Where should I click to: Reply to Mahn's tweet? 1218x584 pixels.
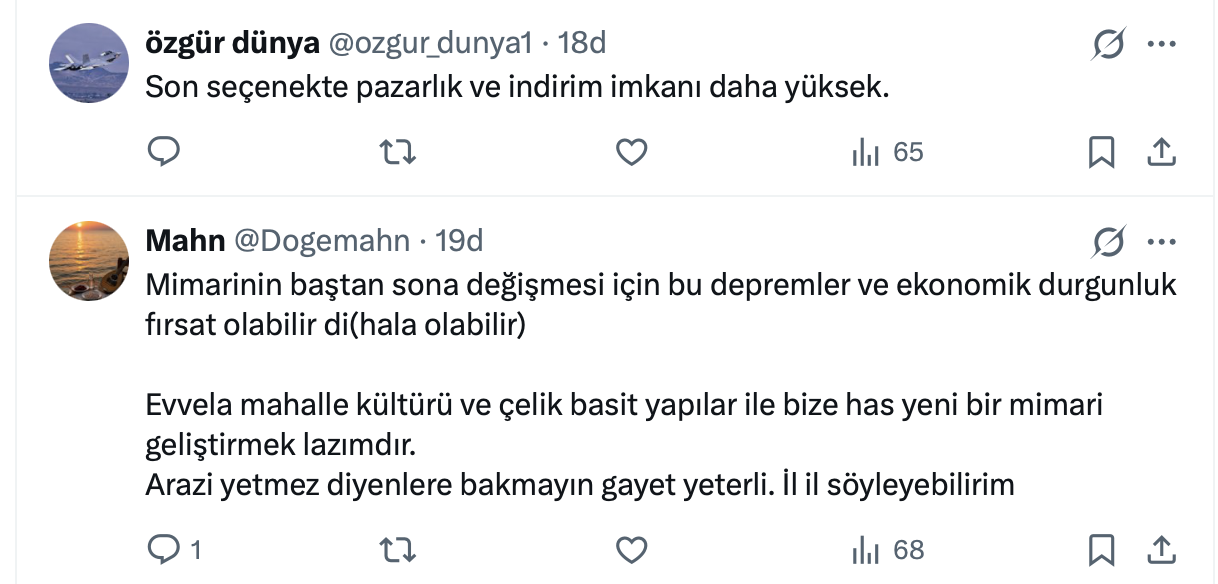(x=163, y=549)
